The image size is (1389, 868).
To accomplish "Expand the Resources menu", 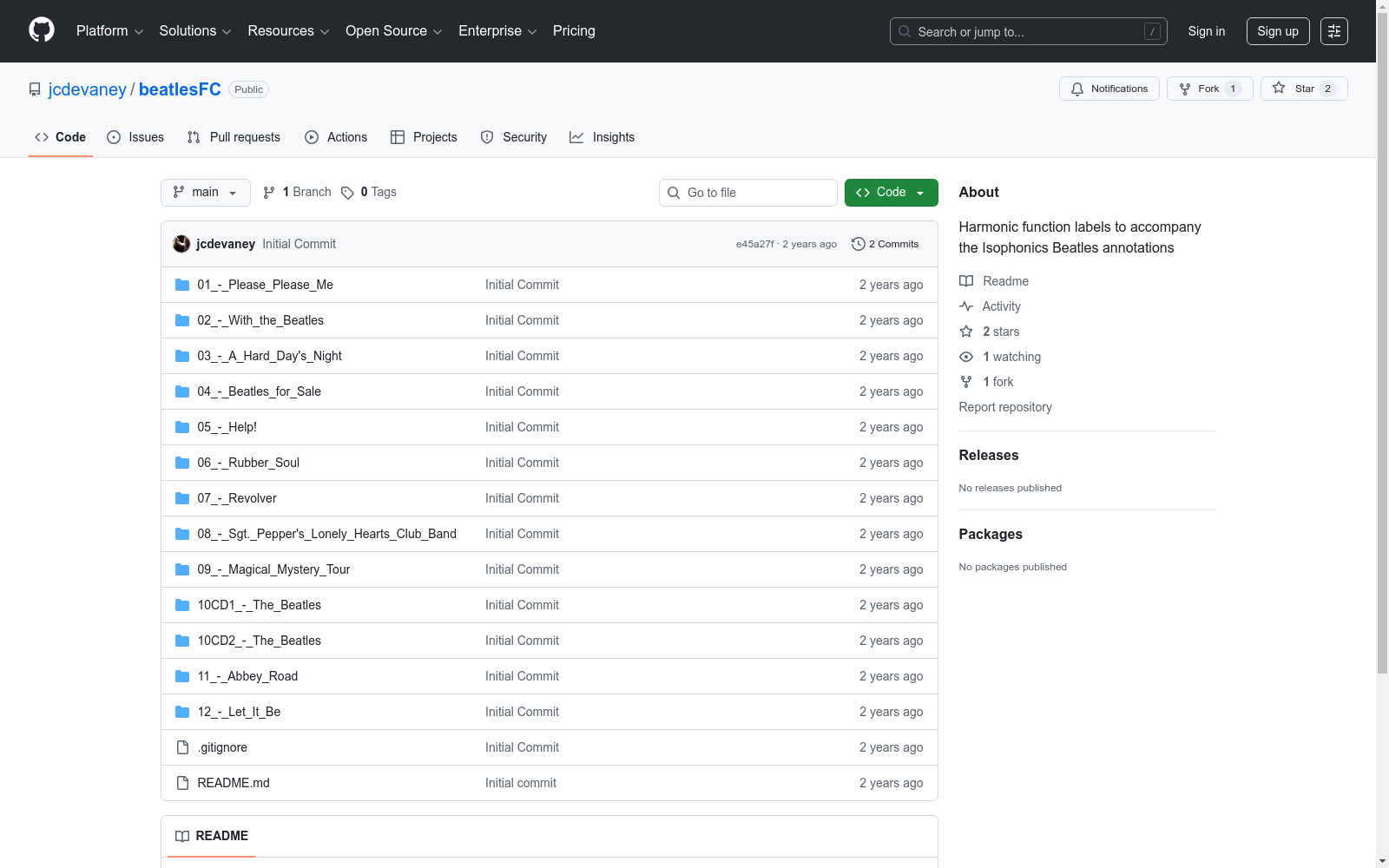I will (x=288, y=31).
